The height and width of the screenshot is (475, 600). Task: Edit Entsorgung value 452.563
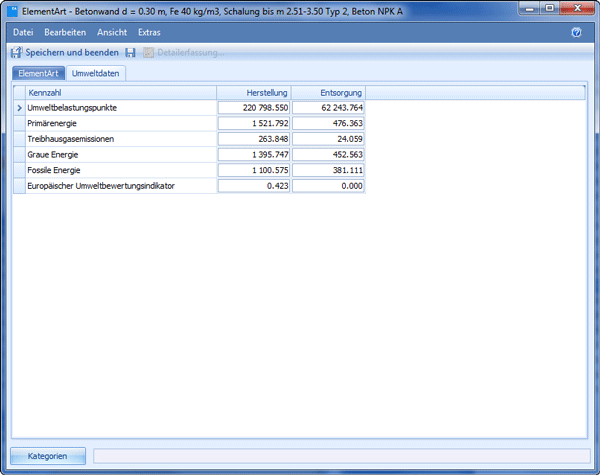(328, 155)
